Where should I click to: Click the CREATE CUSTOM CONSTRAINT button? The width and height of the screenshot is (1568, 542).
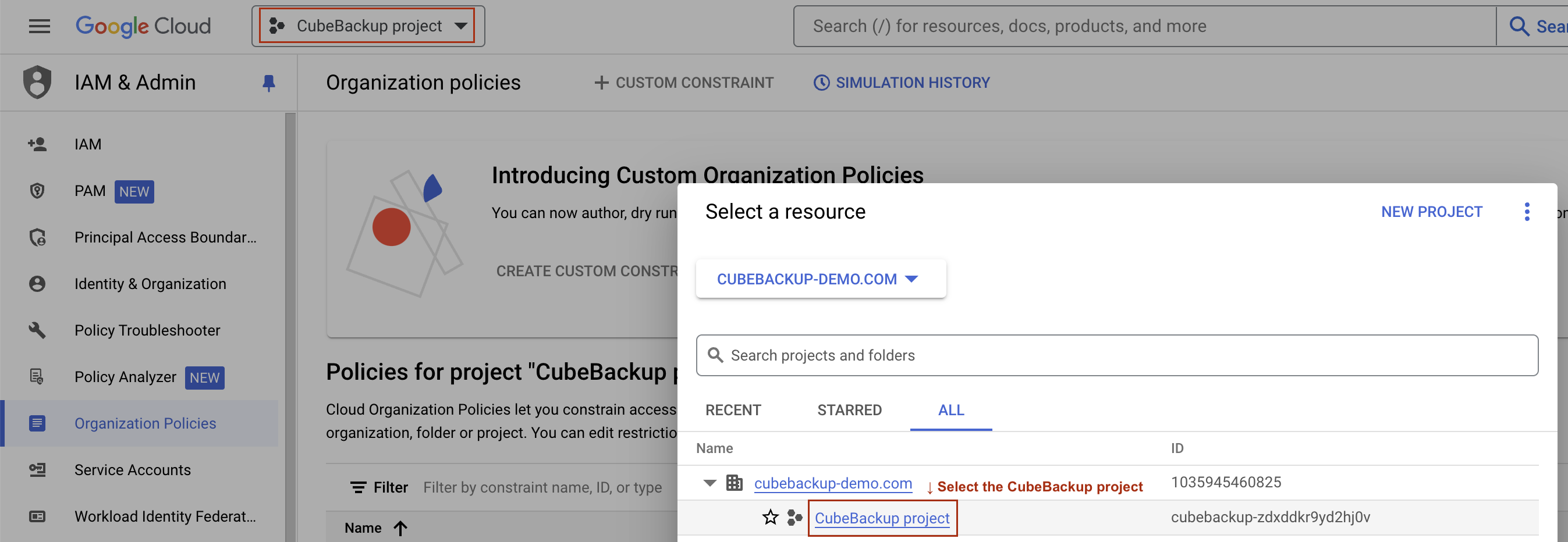pyautogui.click(x=587, y=272)
